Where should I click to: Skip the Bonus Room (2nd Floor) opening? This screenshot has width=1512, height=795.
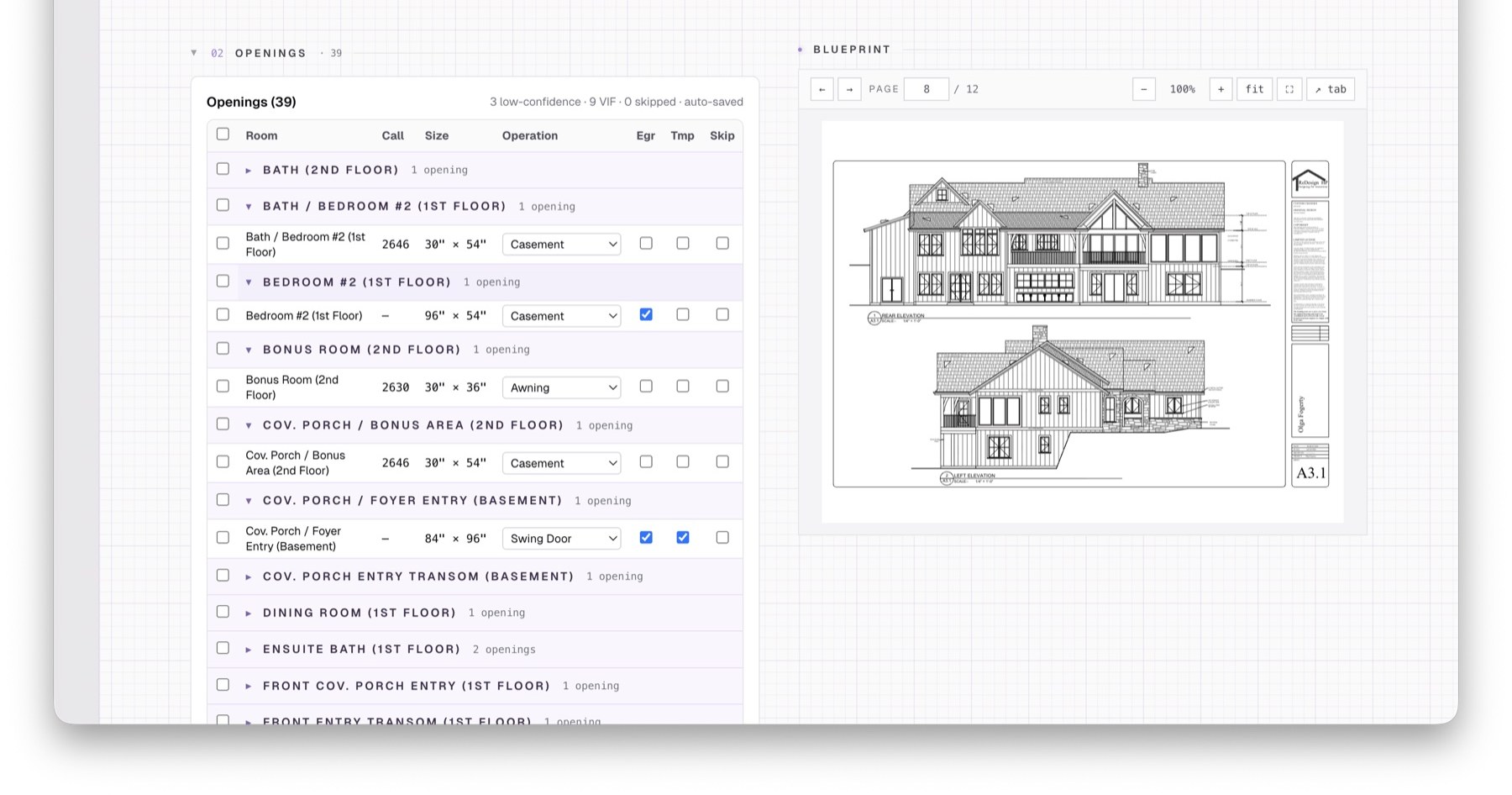(x=722, y=386)
